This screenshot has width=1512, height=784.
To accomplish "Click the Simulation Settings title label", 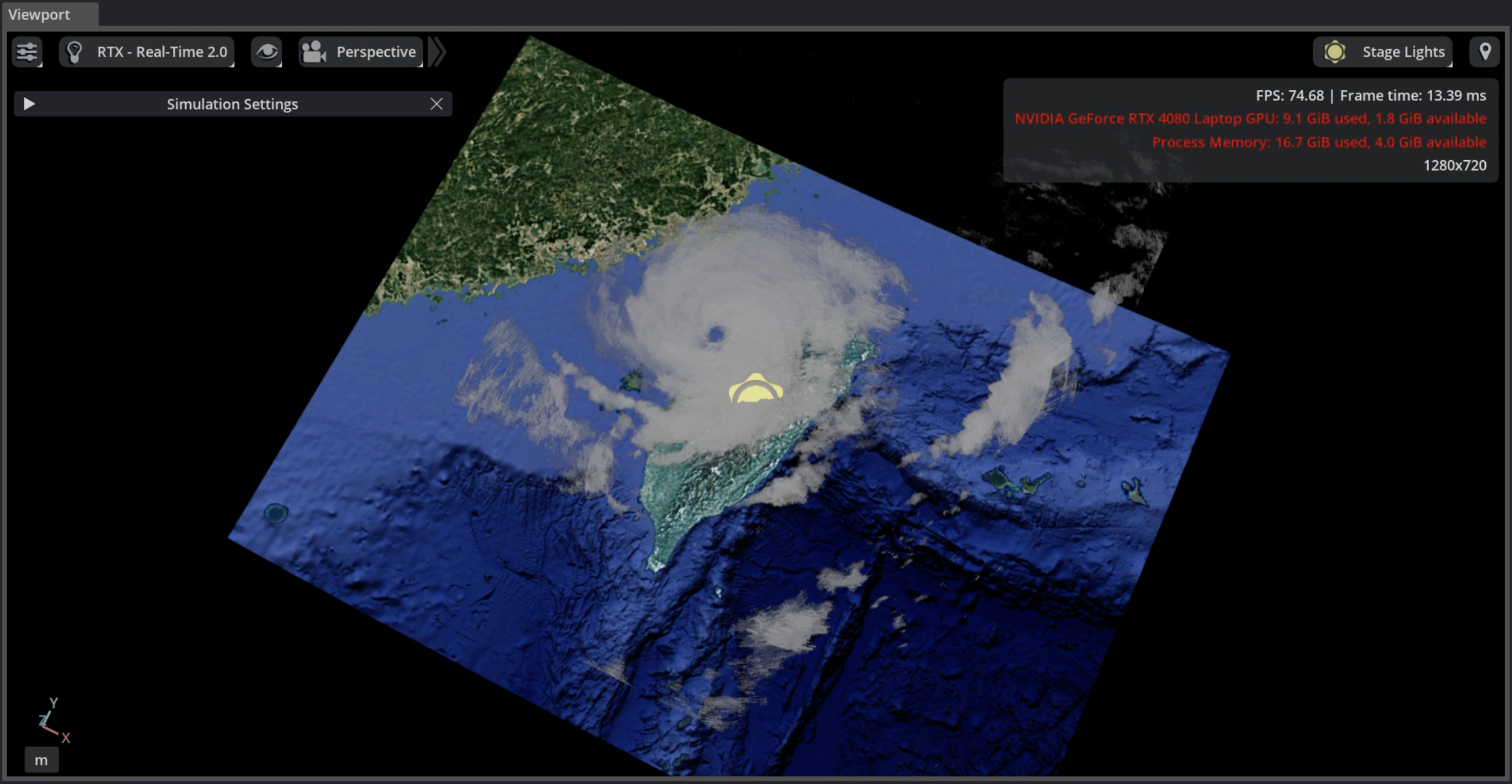I will click(232, 103).
